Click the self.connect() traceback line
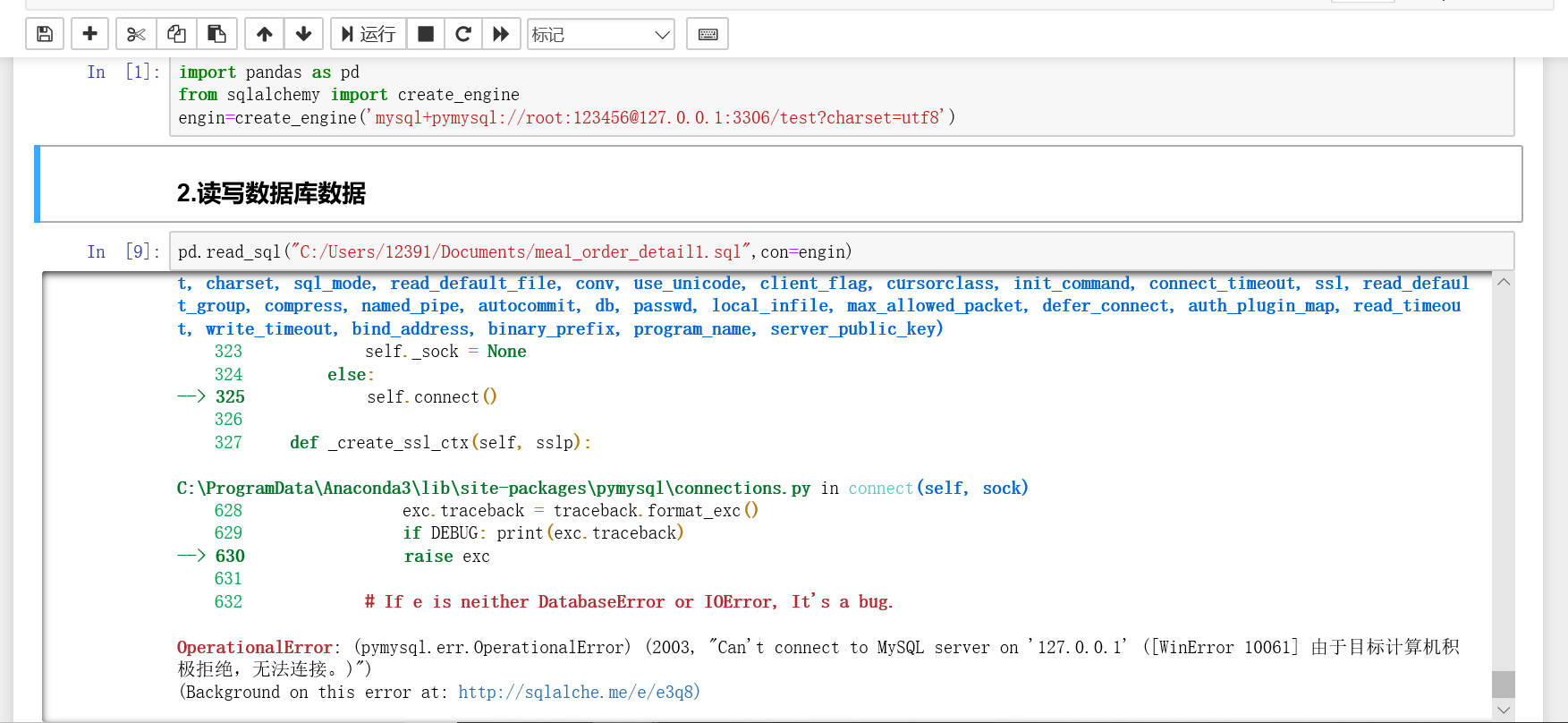Screen dimensions: 1568x723 click(x=432, y=396)
